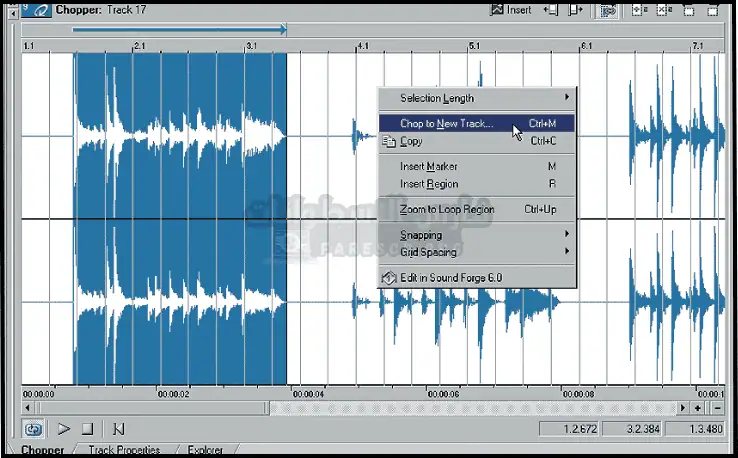Image resolution: width=738 pixels, height=458 pixels.
Task: Click the move track view cursor right icon
Action: pyautogui.click(x=575, y=10)
